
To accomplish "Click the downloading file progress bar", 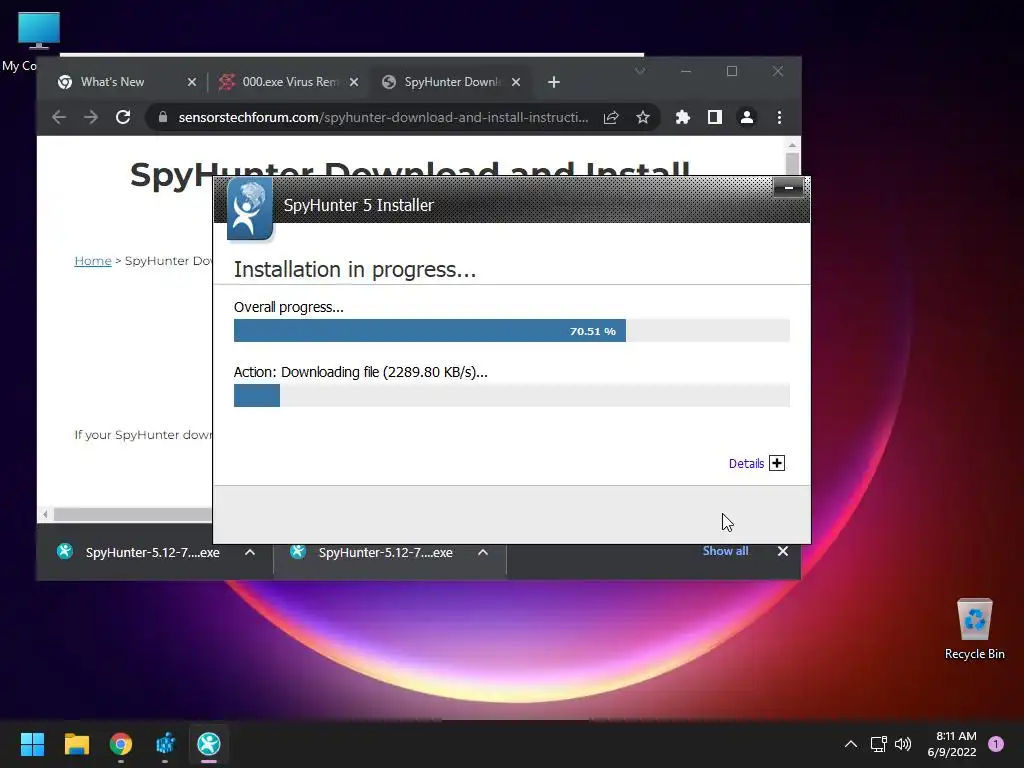I will pyautogui.click(x=511, y=395).
